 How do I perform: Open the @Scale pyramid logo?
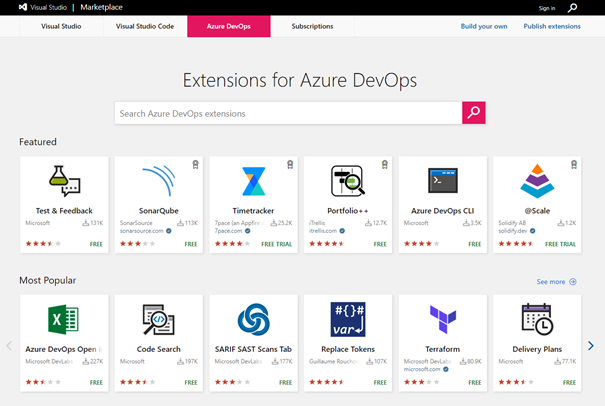click(x=537, y=181)
